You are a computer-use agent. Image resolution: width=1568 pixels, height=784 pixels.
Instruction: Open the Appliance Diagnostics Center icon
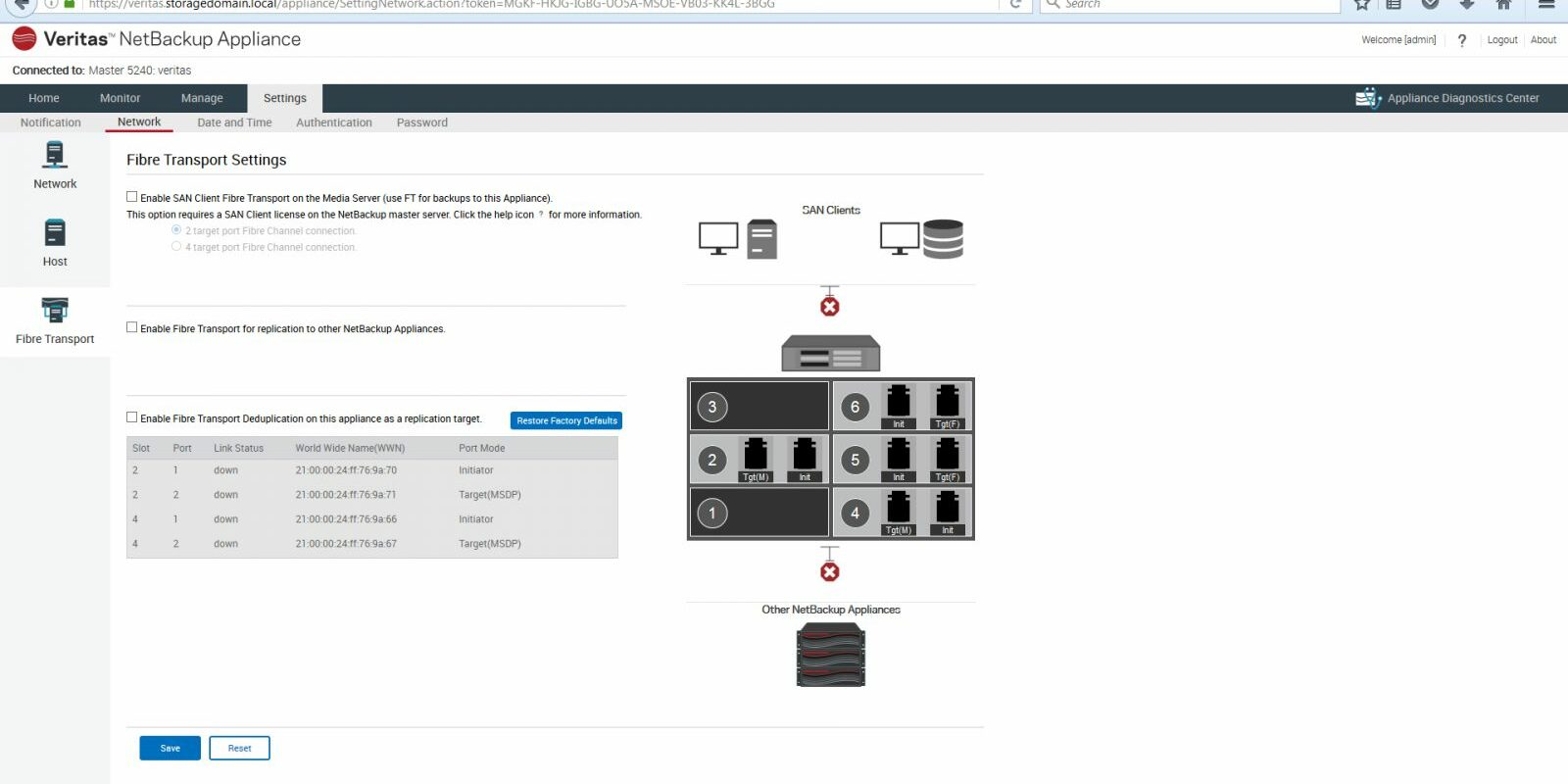click(1368, 98)
